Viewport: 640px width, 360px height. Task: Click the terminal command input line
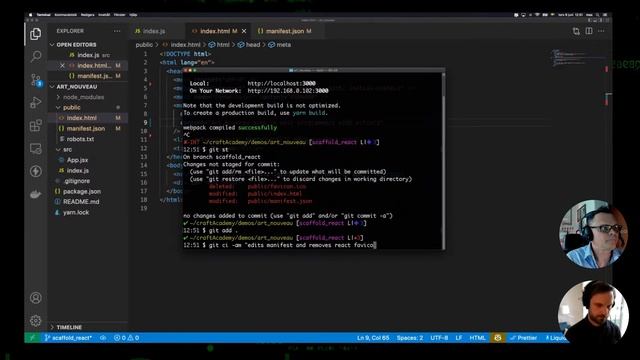(x=280, y=245)
